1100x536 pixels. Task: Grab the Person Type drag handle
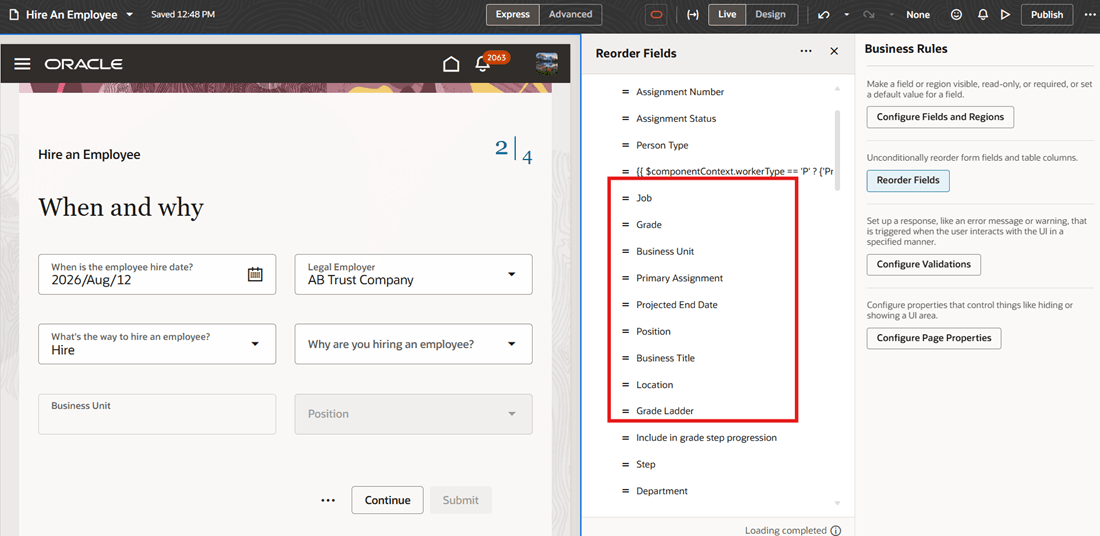point(625,145)
